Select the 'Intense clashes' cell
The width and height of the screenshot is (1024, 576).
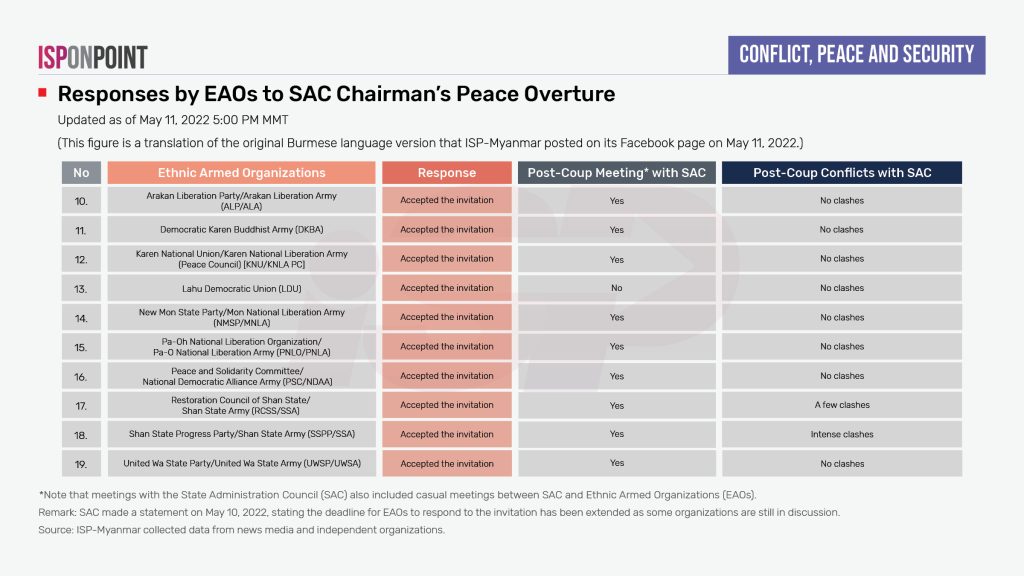(841, 435)
